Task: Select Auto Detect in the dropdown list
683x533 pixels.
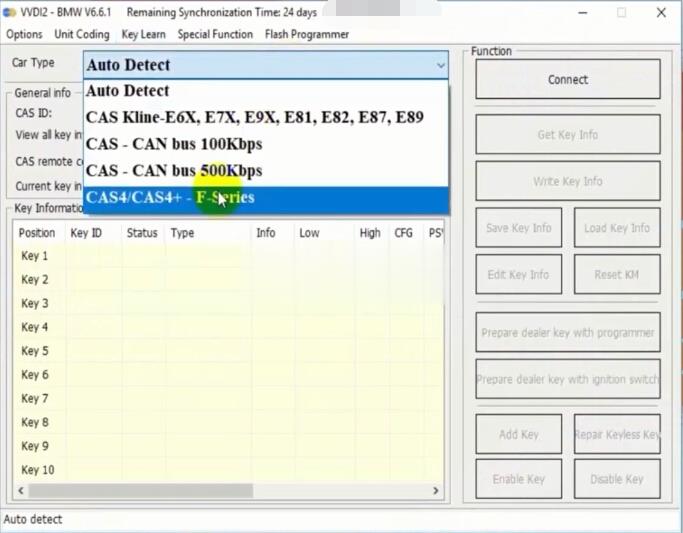Action: point(266,91)
